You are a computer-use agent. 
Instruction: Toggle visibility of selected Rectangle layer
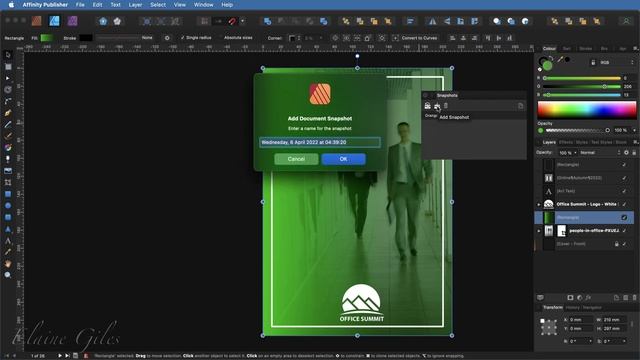pos(624,218)
